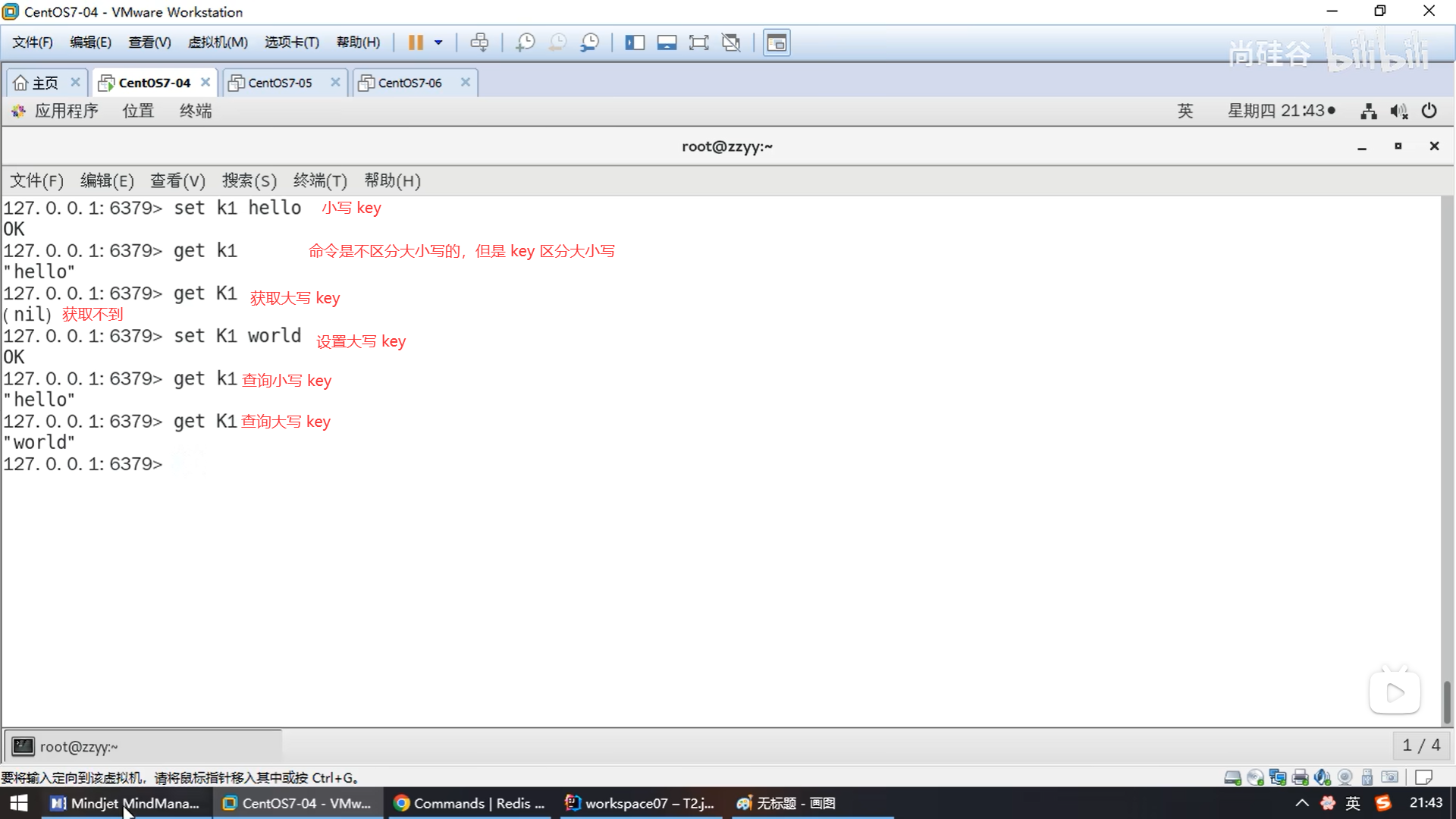The image size is (1456, 819).
Task: Click Send Ctrl+Alt+Del toolbar icon
Action: point(479,42)
